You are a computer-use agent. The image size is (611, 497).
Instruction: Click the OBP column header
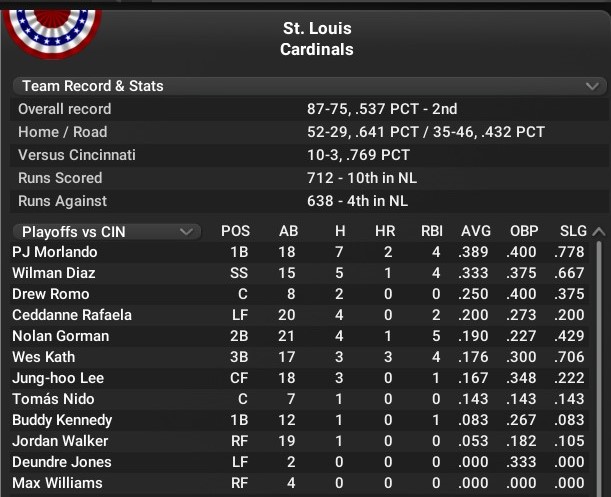pyautogui.click(x=525, y=232)
